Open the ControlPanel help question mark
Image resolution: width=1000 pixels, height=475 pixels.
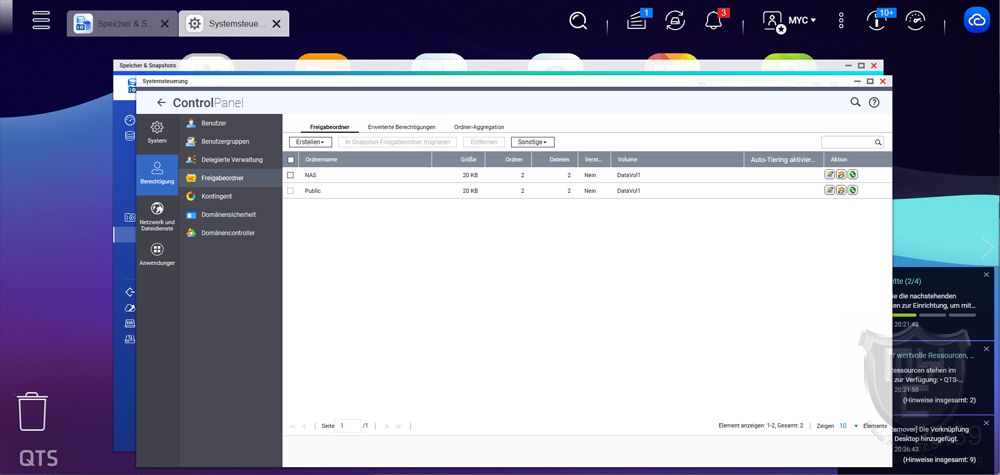point(874,103)
